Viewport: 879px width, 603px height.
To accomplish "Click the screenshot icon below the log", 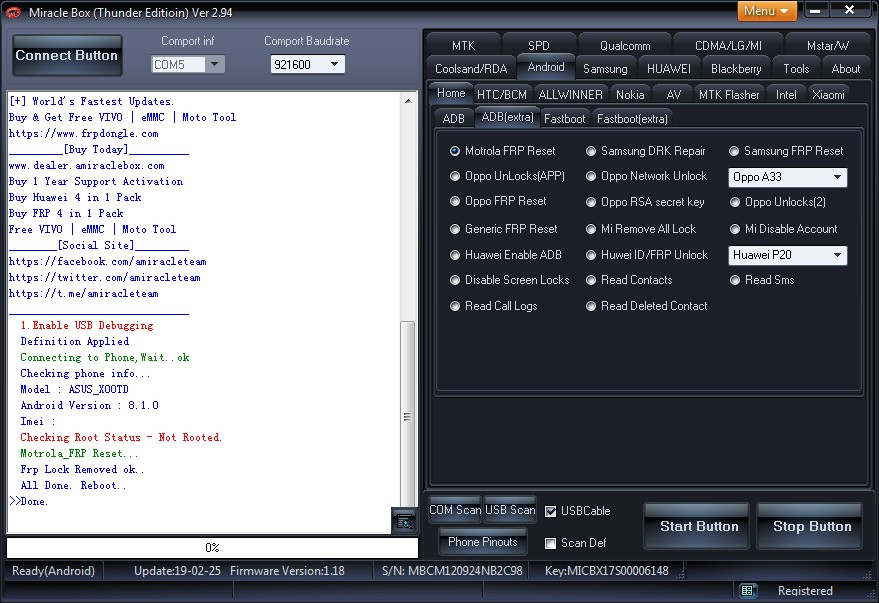I will [x=404, y=521].
